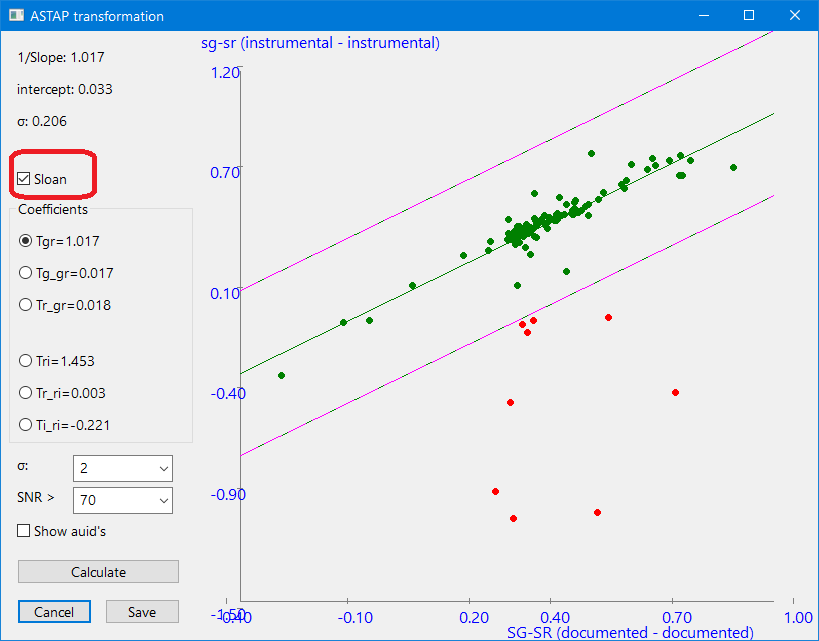Pick the Tri=1.453 radio button
The height and width of the screenshot is (641, 819).
point(26,361)
